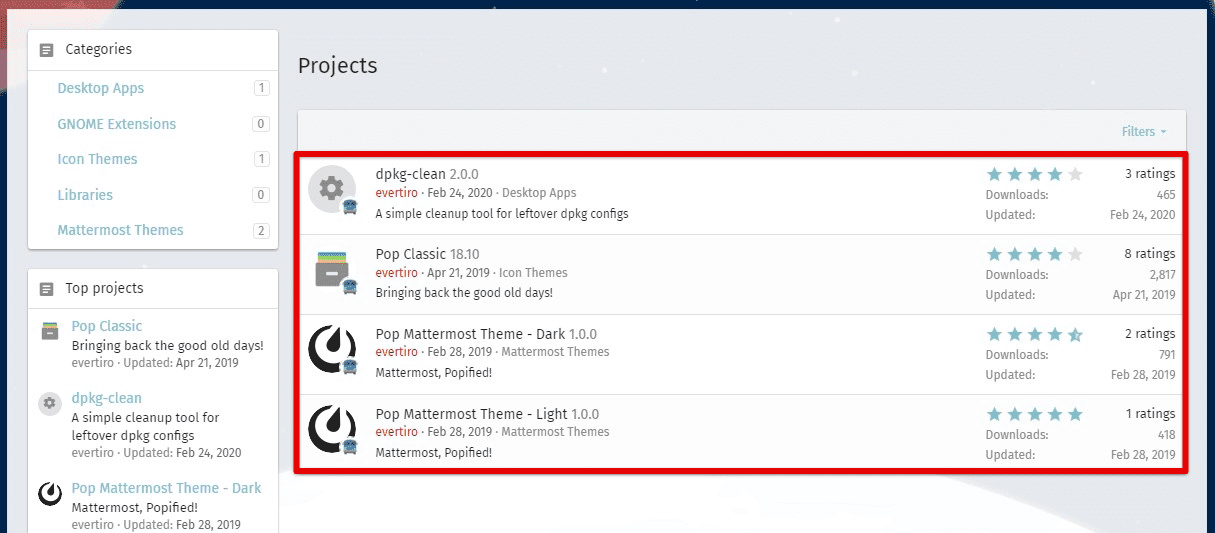The width and height of the screenshot is (1215, 533).
Task: Click the Mattermost icon in Top projects sidebar
Action: (50, 493)
